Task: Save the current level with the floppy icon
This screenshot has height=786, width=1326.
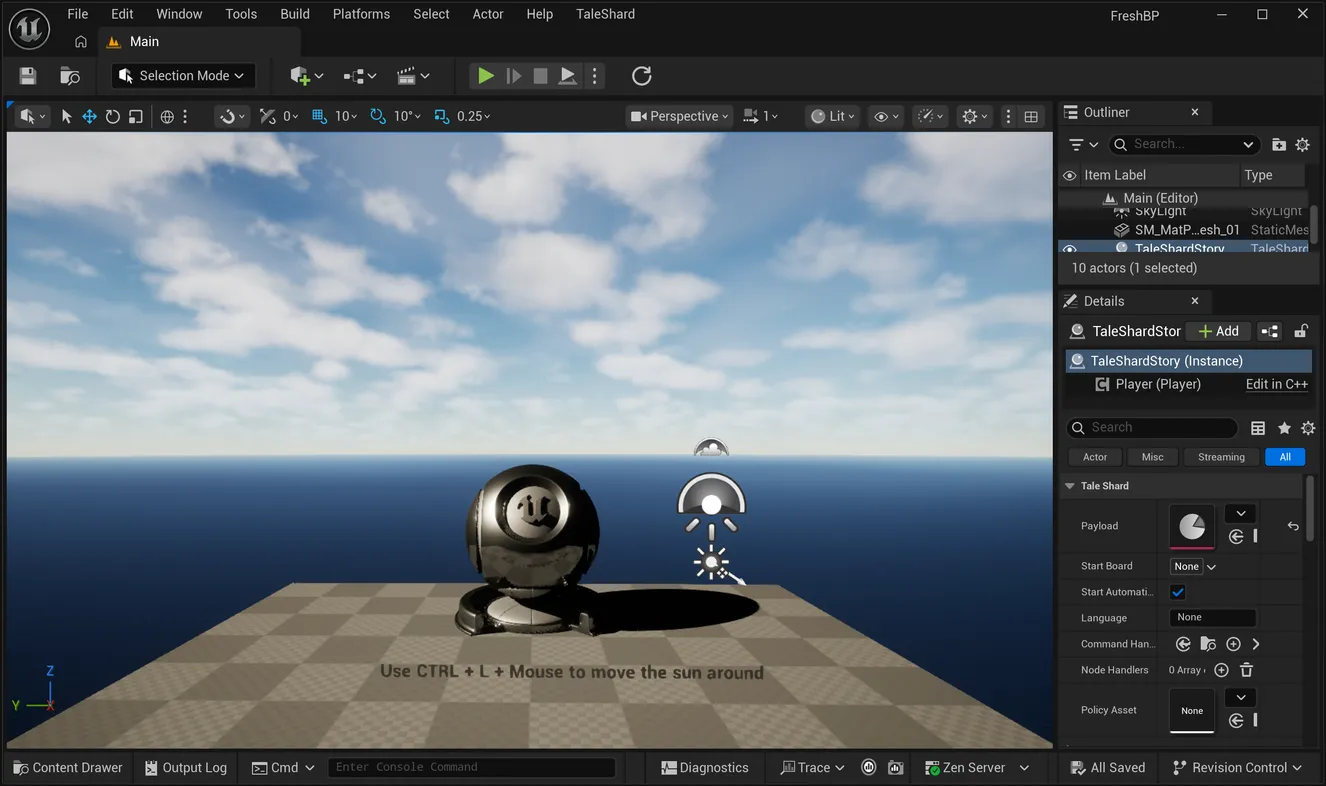Action: (x=28, y=76)
